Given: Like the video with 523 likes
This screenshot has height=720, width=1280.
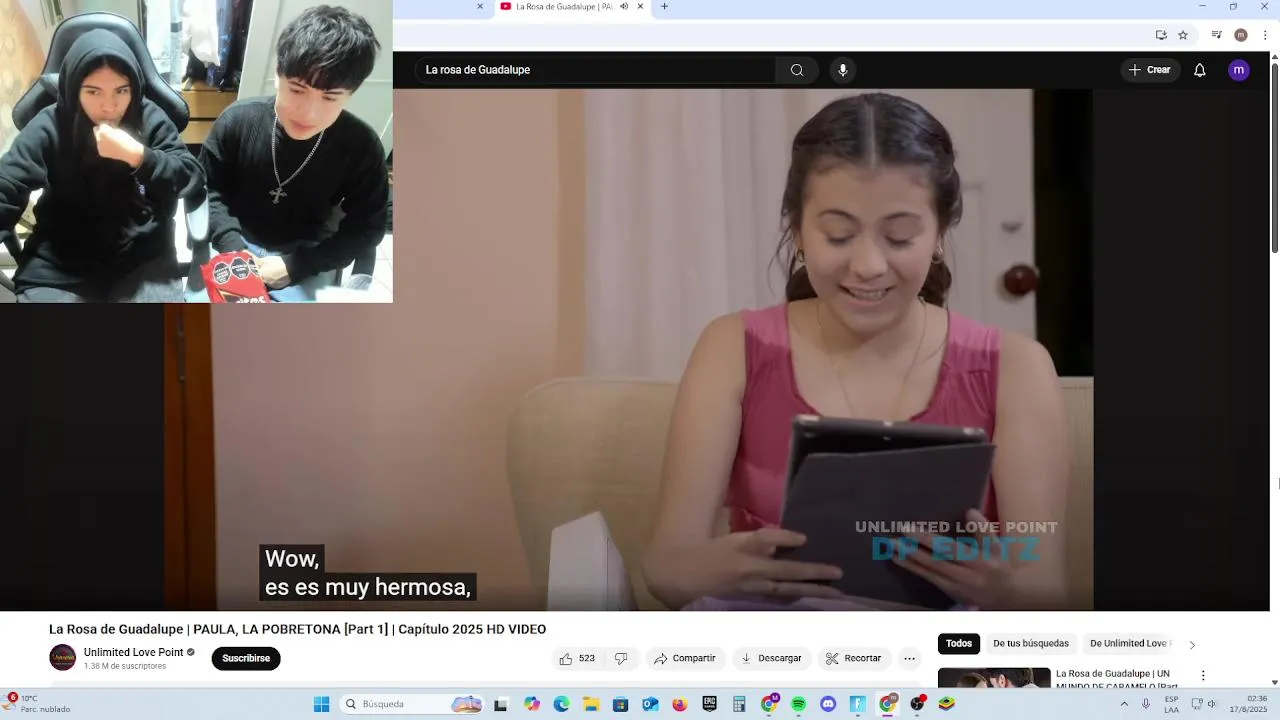Looking at the screenshot, I should click(578, 658).
